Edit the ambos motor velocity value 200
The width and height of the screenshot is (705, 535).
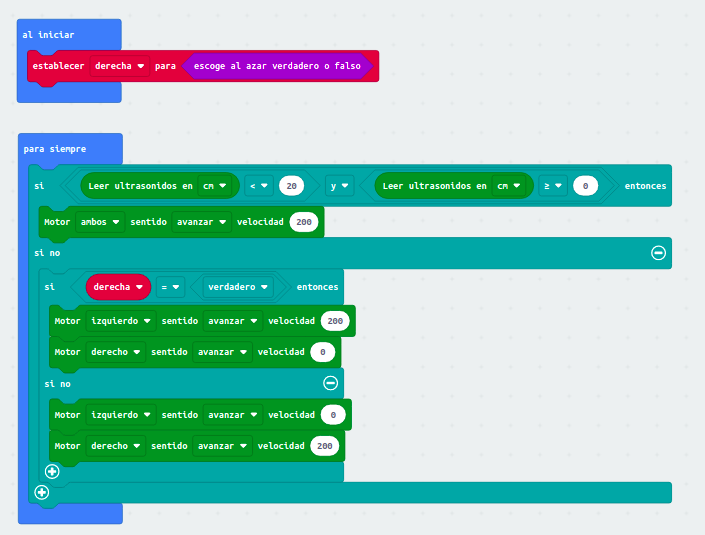click(x=304, y=222)
